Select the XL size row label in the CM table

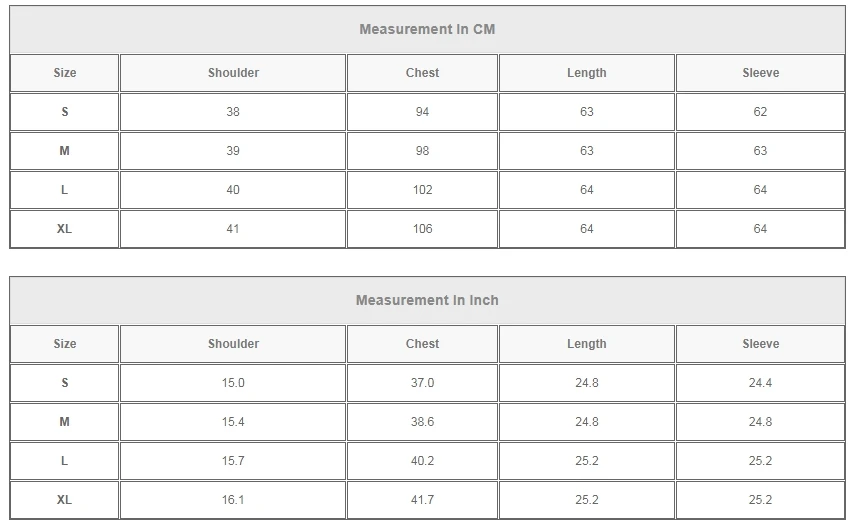point(65,229)
